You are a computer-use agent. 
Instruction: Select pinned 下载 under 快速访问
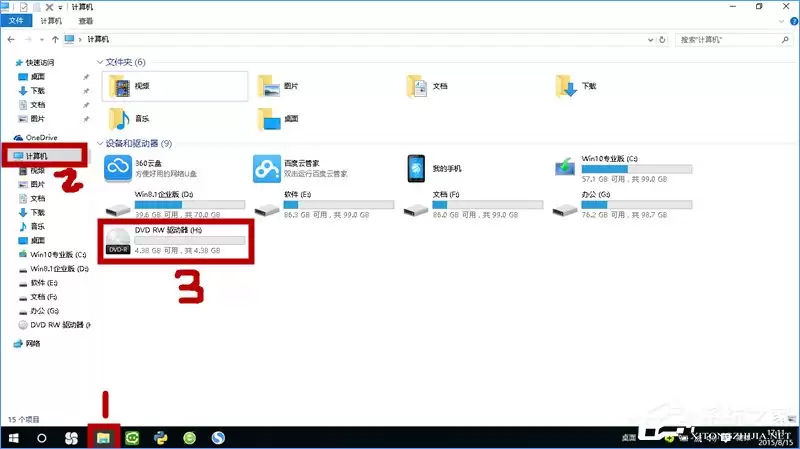32,90
